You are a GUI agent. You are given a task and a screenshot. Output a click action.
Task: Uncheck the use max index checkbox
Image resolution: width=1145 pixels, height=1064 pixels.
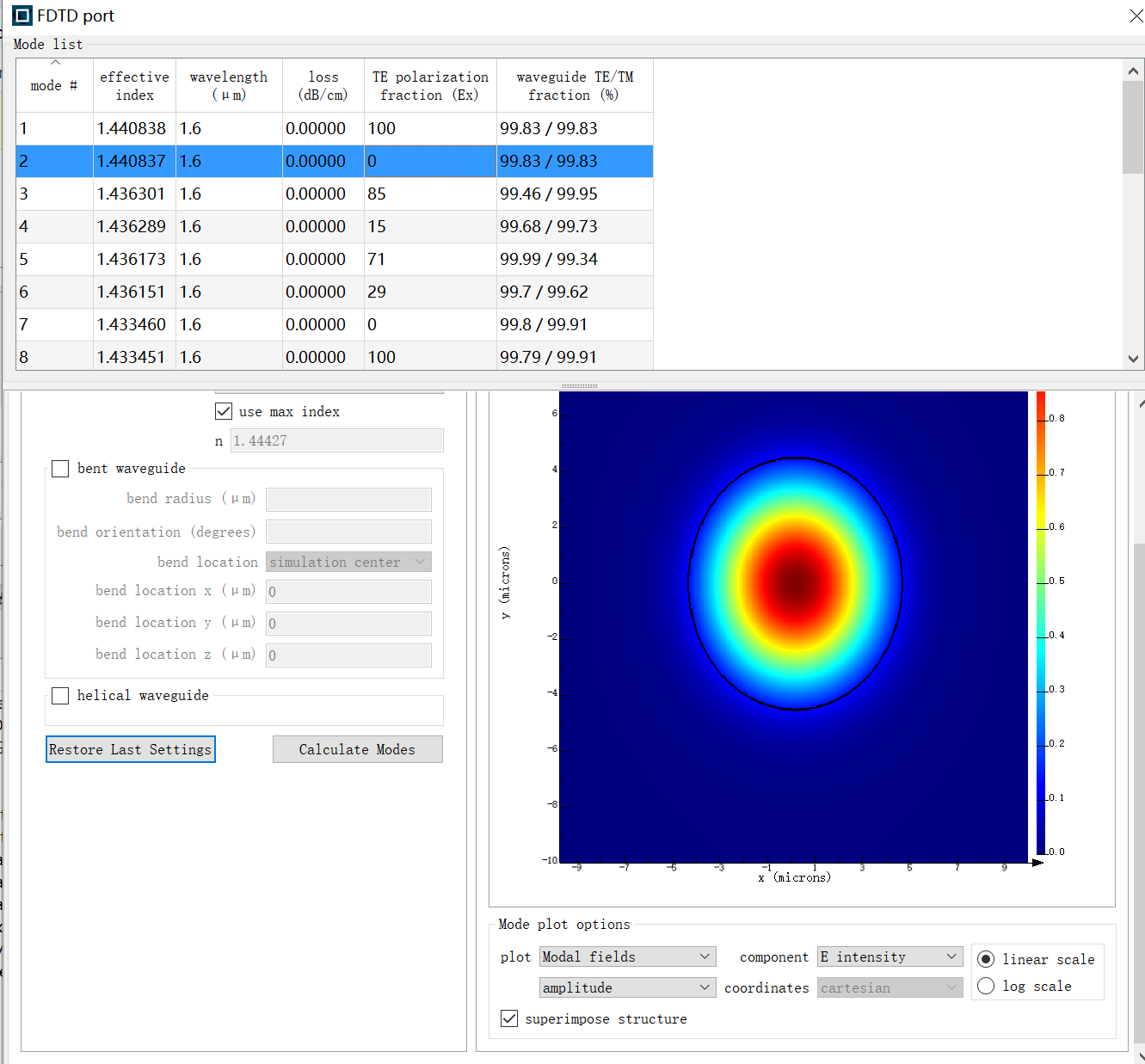[224, 411]
